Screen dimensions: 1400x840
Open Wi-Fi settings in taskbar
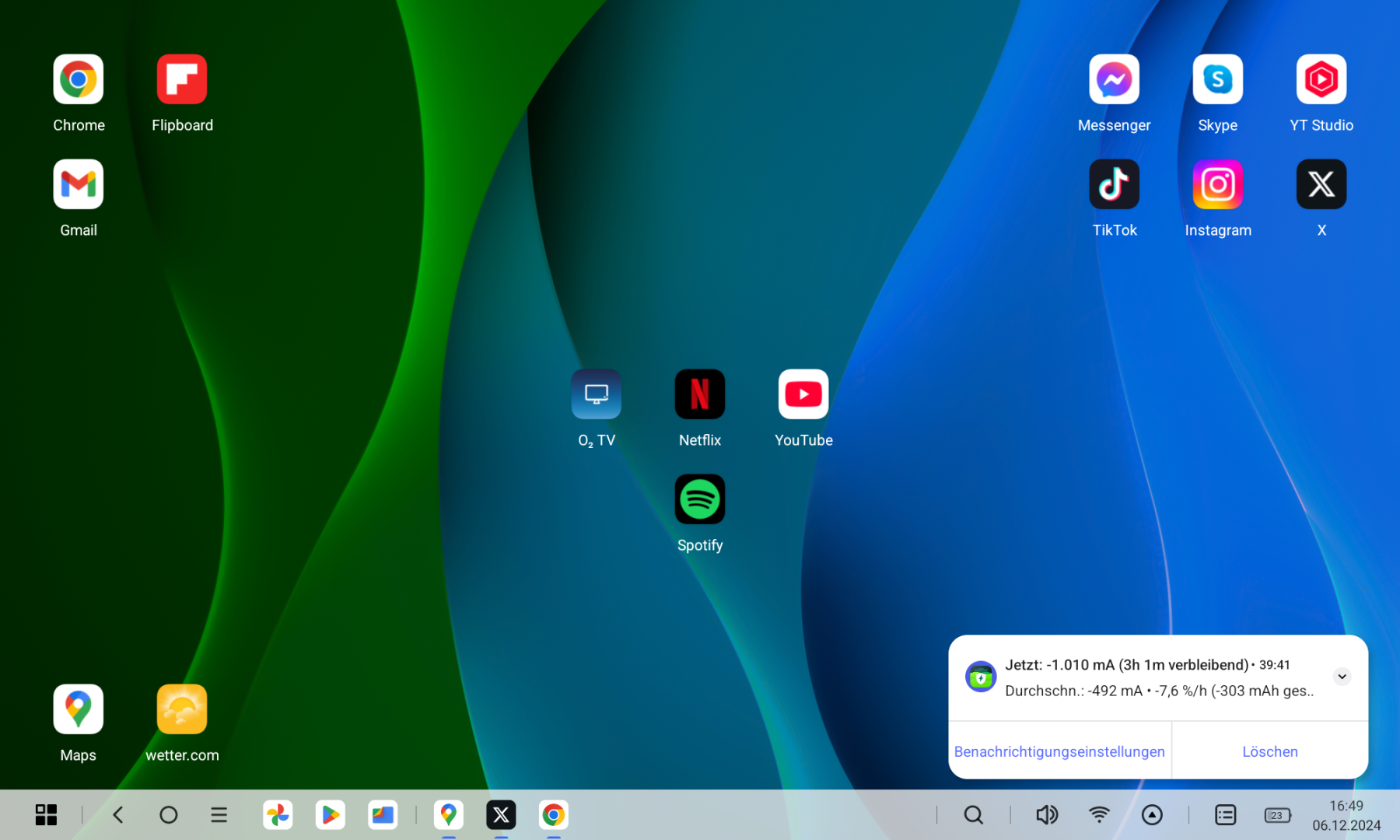[x=1099, y=815]
